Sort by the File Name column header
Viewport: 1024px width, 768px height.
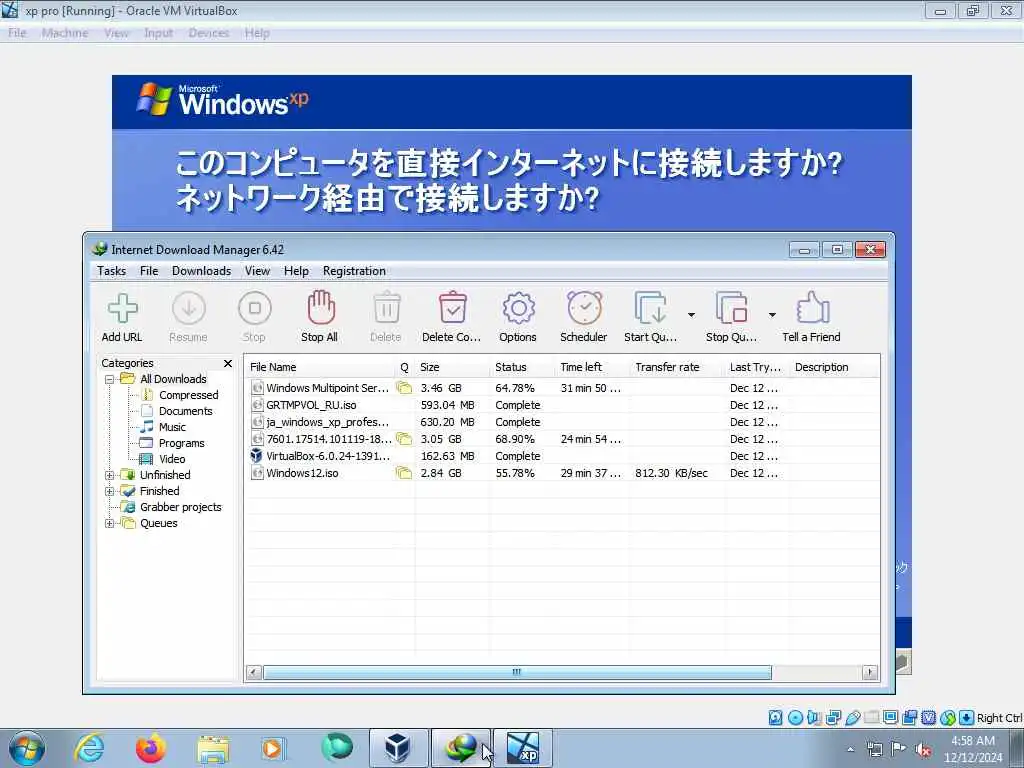click(x=319, y=367)
